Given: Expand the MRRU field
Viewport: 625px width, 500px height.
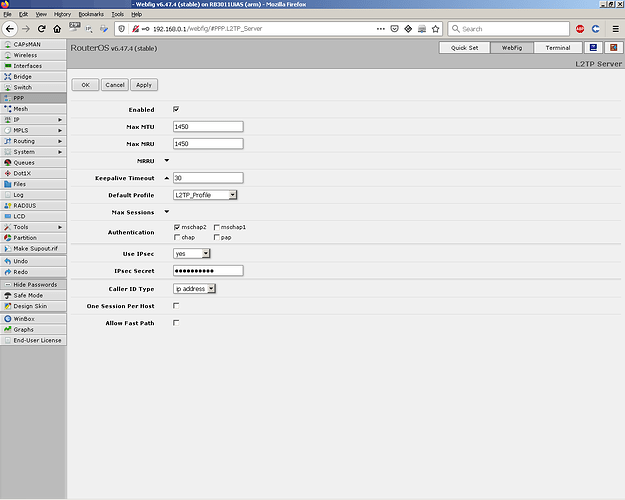Looking at the screenshot, I should point(167,161).
